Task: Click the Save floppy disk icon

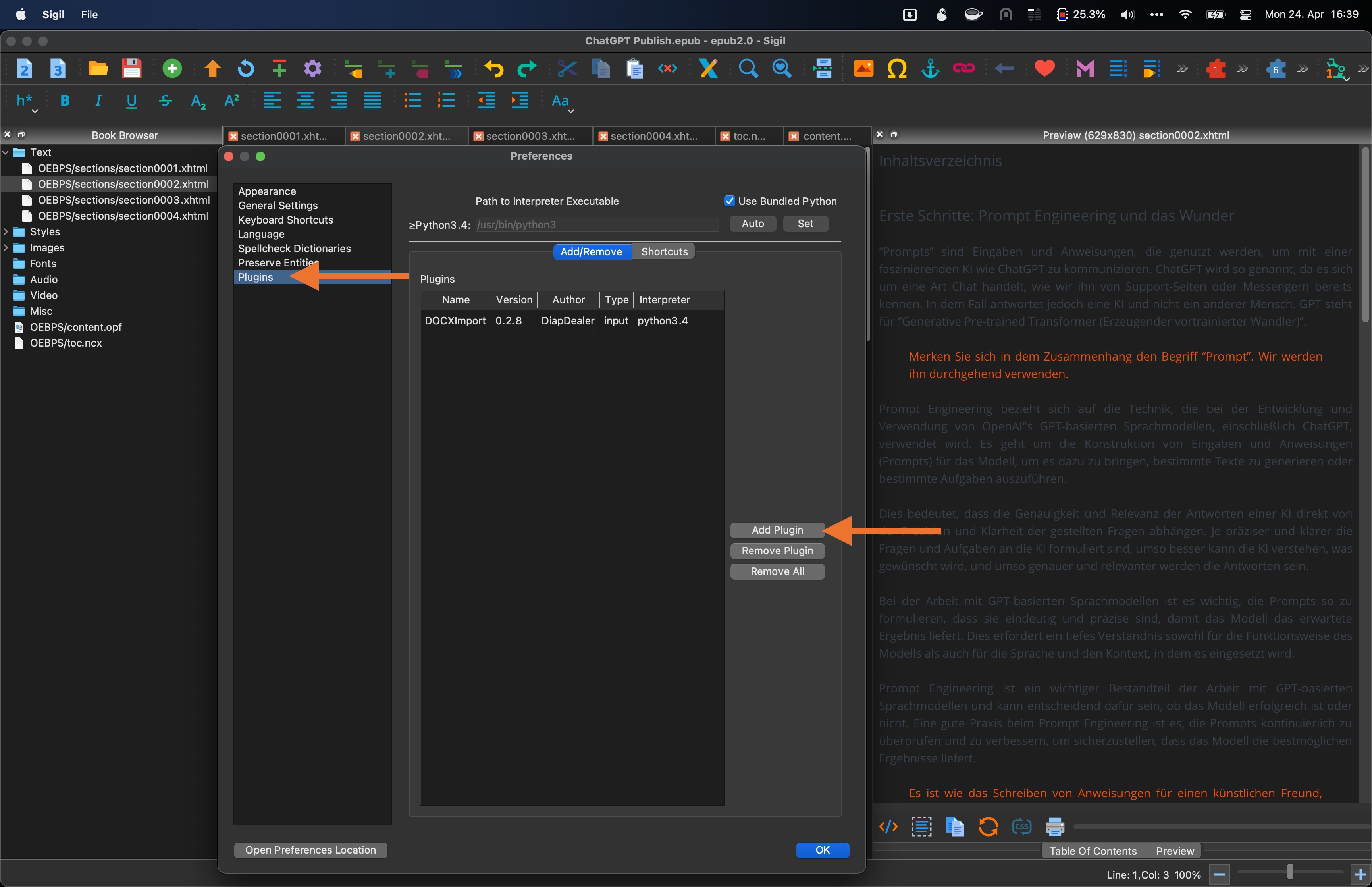Action: pyautogui.click(x=131, y=69)
